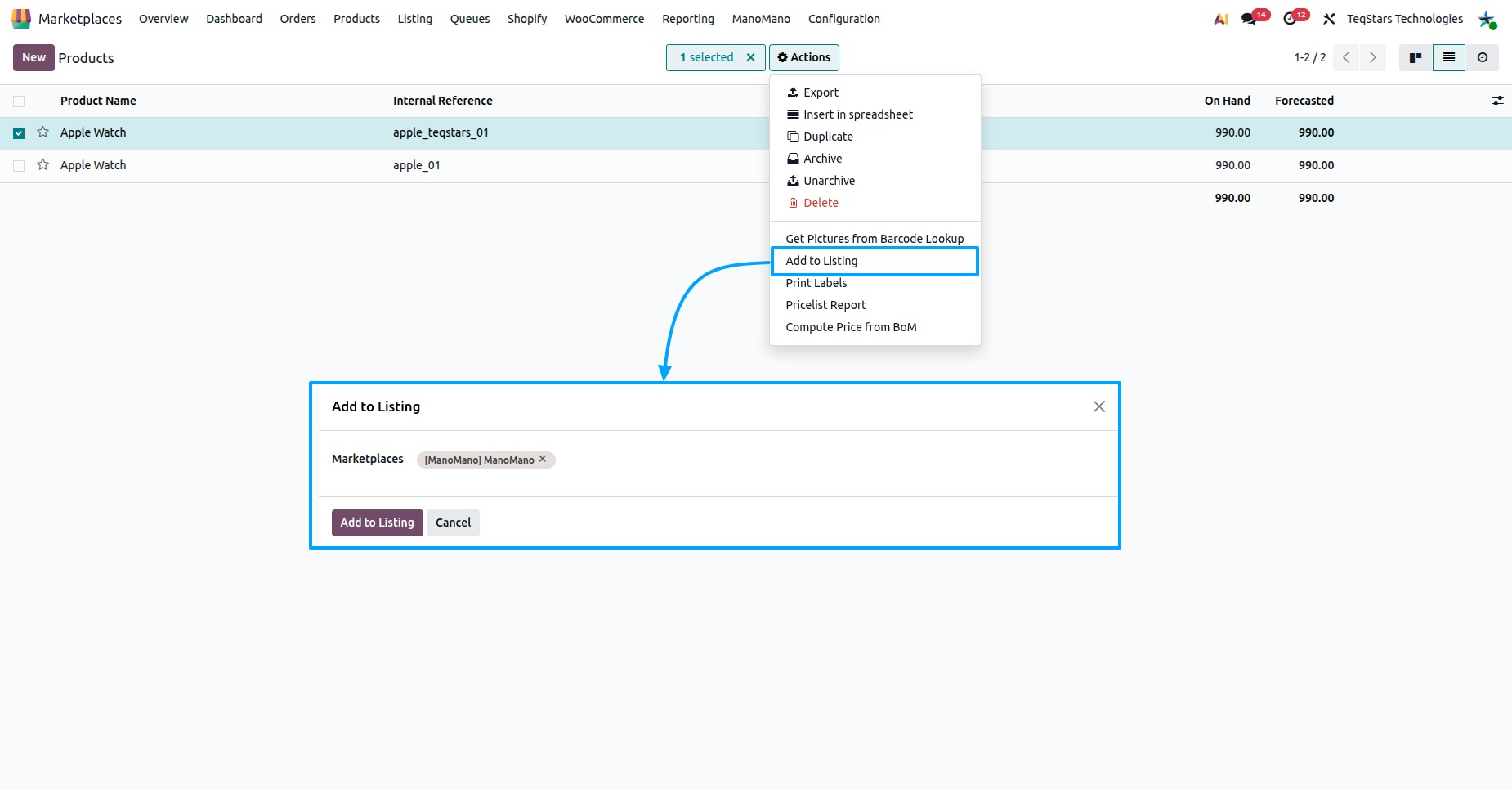Open the Actions dropdown

(804, 57)
